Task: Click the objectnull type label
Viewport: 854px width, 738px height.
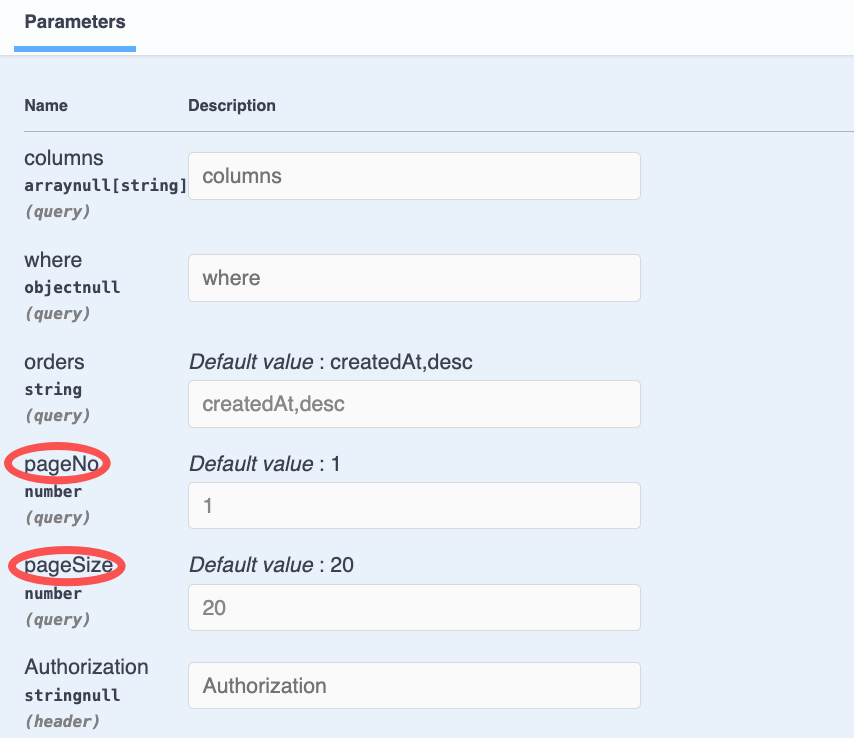Action: pyautogui.click(x=72, y=287)
